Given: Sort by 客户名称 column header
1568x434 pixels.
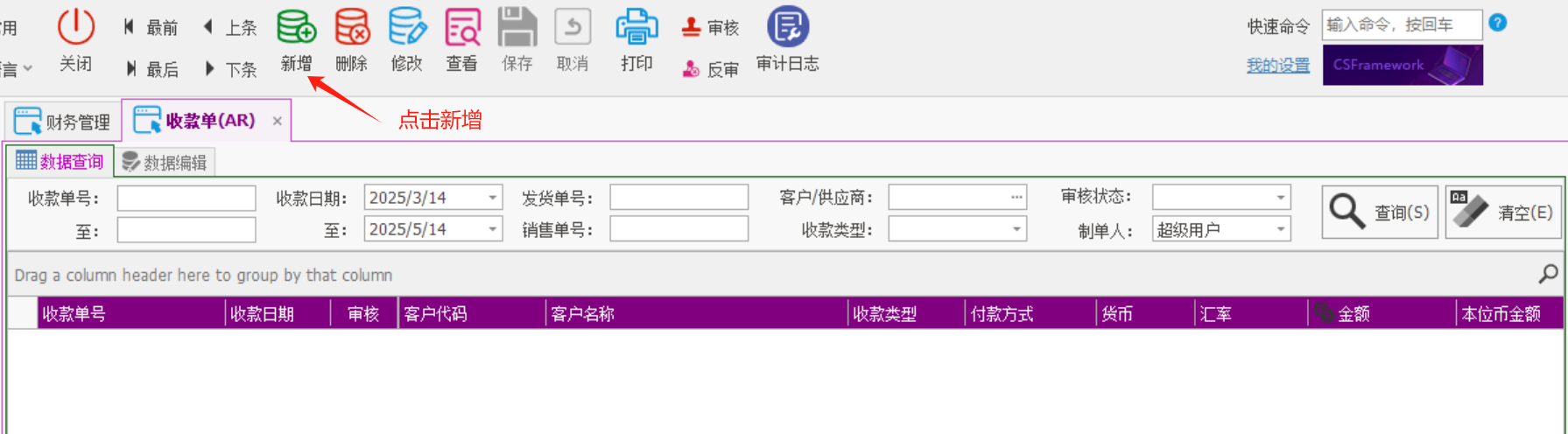Looking at the screenshot, I should coord(696,313).
